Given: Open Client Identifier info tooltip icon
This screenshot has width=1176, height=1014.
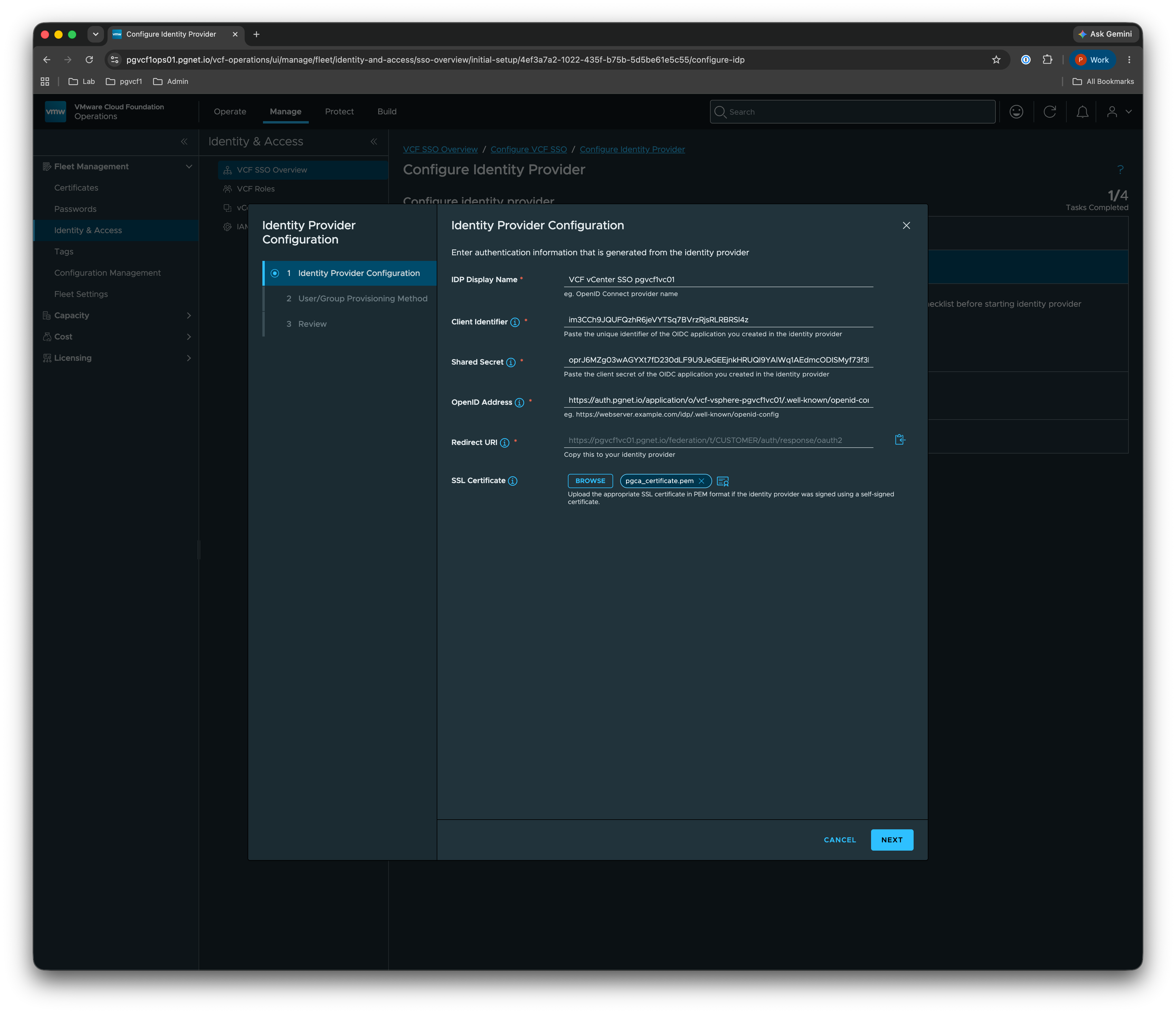Looking at the screenshot, I should [515, 322].
